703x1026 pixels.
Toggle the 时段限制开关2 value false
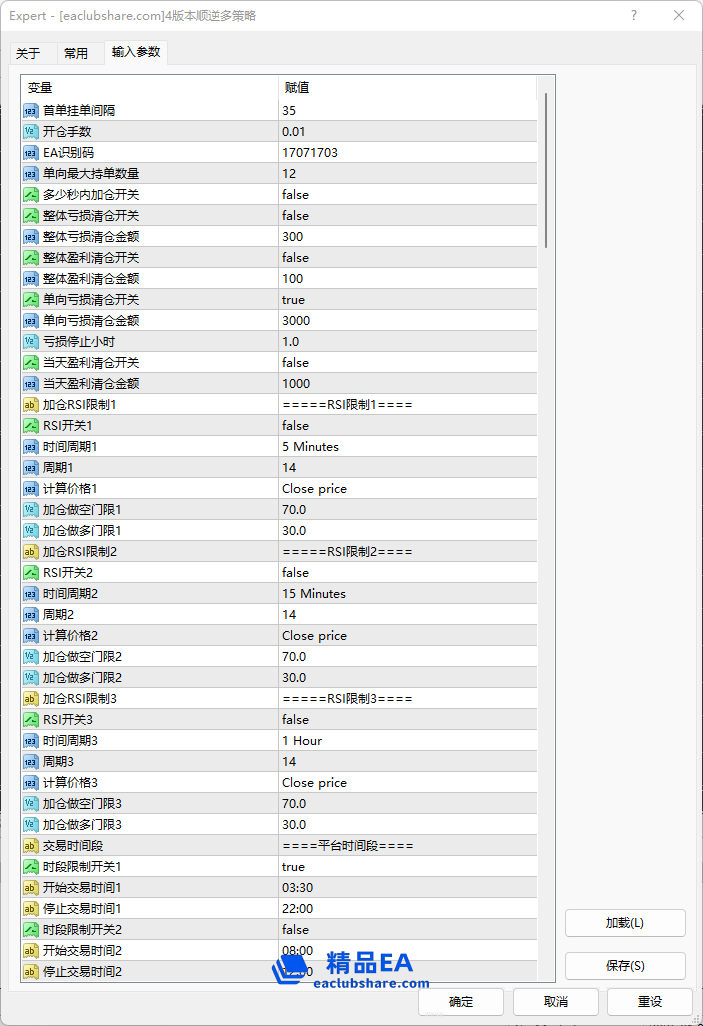point(407,929)
